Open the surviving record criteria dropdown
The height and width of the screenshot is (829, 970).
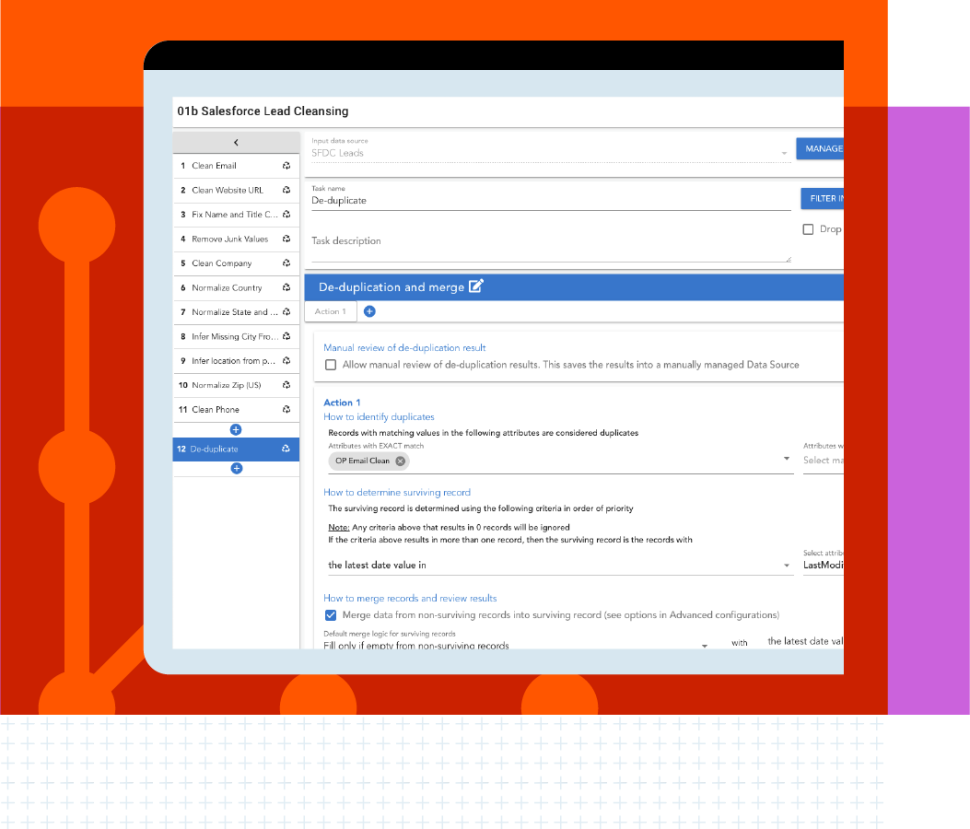pyautogui.click(x=786, y=563)
